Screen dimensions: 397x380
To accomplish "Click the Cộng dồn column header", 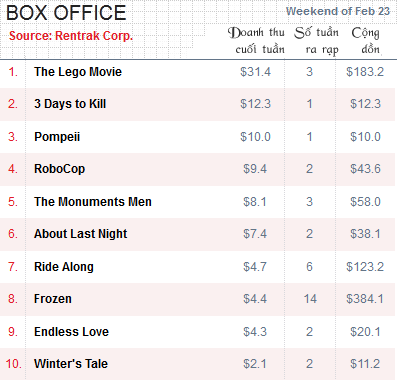I will pyautogui.click(x=366, y=41).
